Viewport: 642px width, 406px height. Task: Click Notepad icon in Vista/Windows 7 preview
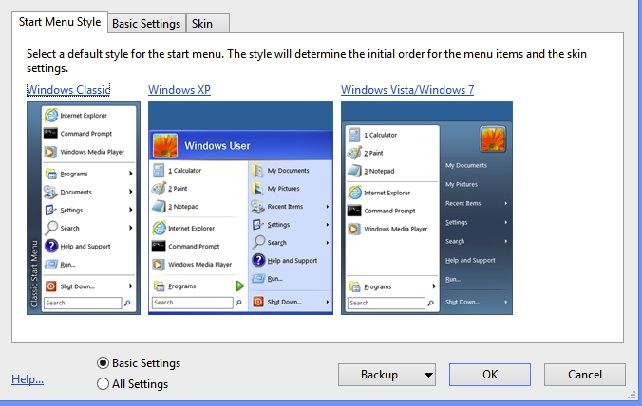click(x=355, y=171)
